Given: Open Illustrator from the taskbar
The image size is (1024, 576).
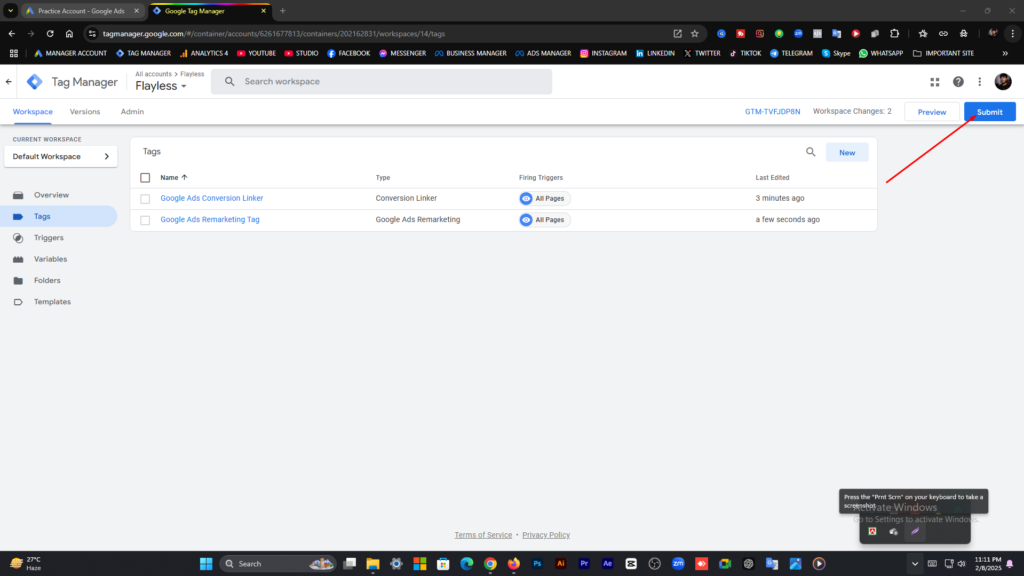Looking at the screenshot, I should (560, 564).
